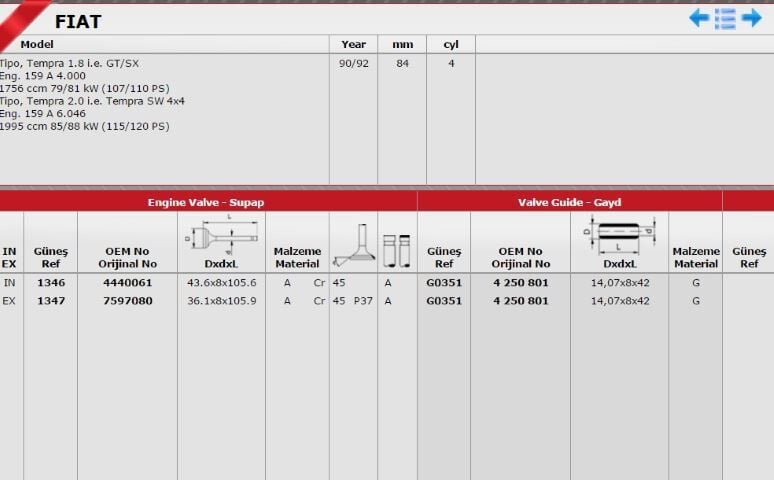774x480 pixels.
Task: Go to next page with right arrow
Action: pyautogui.click(x=752, y=18)
